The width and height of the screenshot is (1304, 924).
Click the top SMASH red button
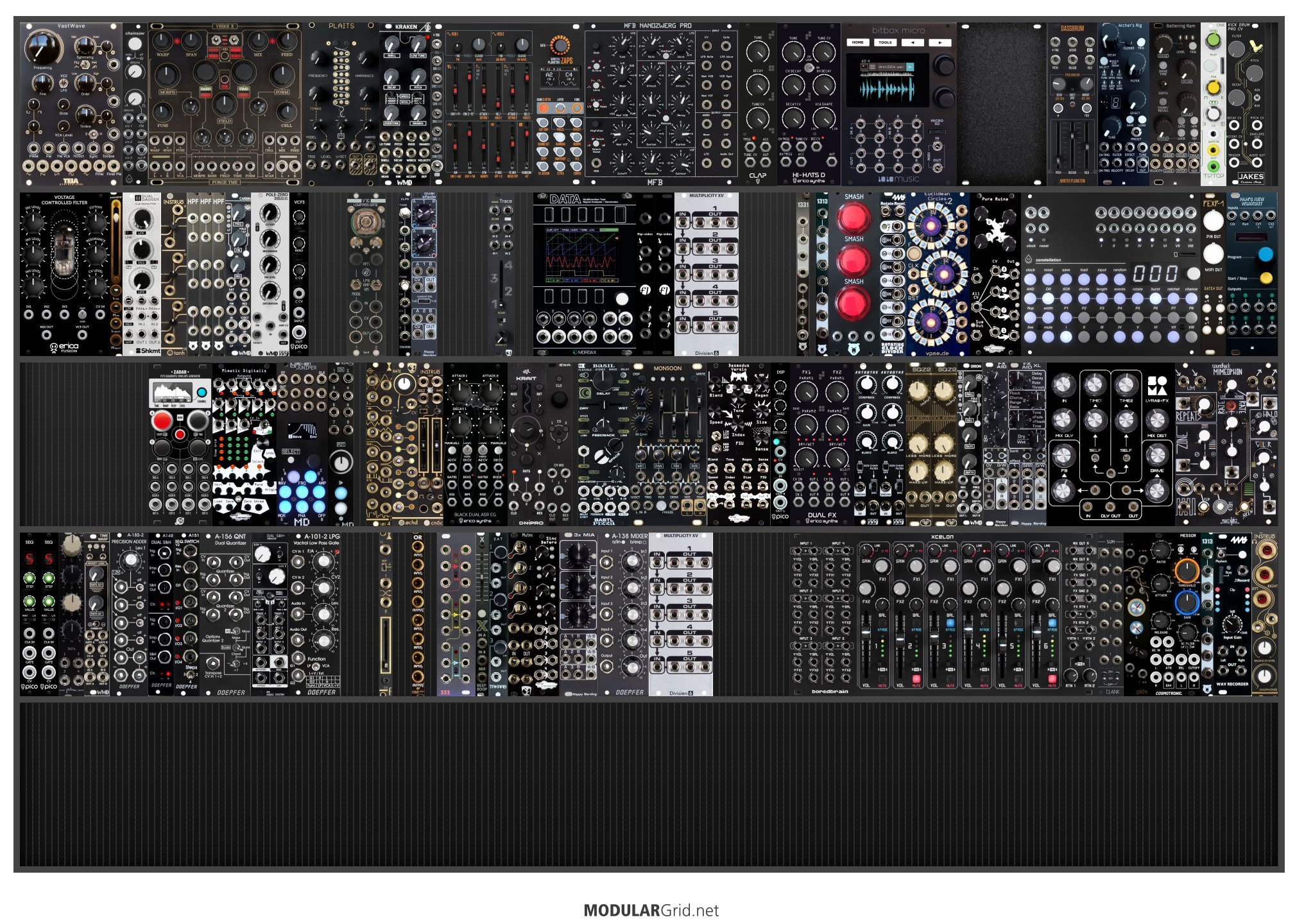(854, 218)
